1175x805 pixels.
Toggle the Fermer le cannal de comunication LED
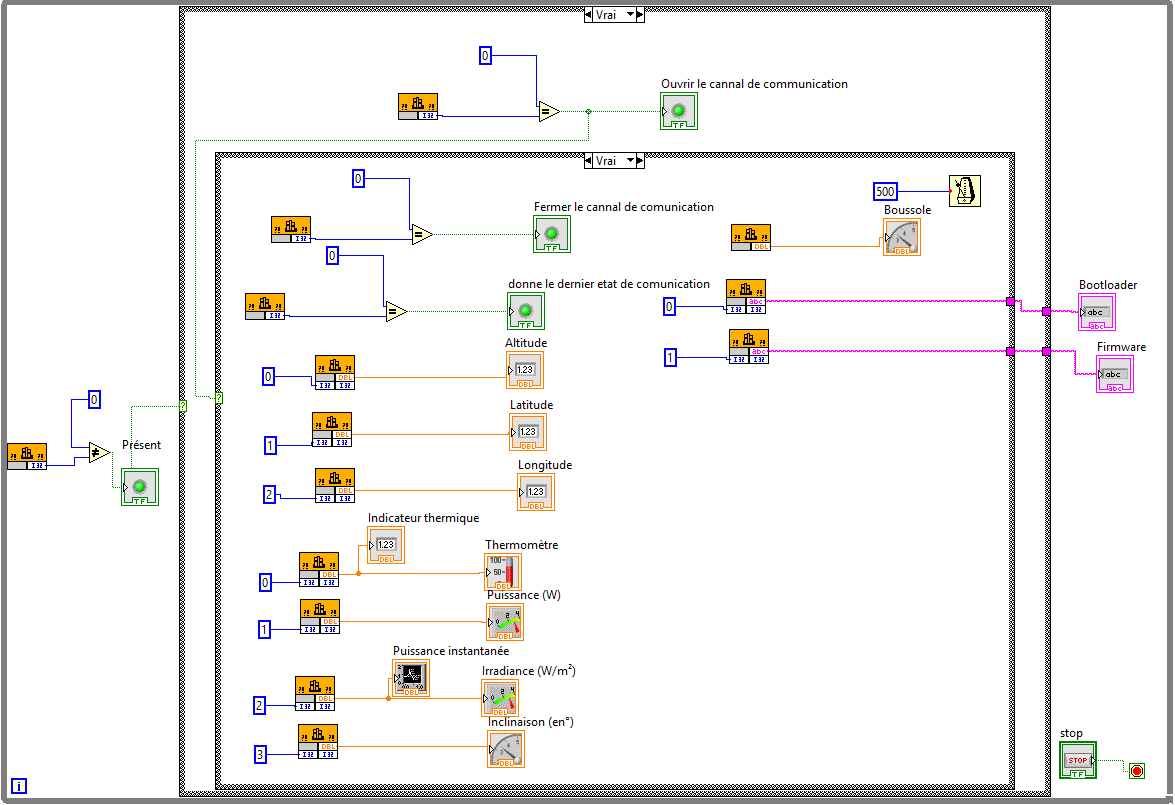tap(552, 234)
